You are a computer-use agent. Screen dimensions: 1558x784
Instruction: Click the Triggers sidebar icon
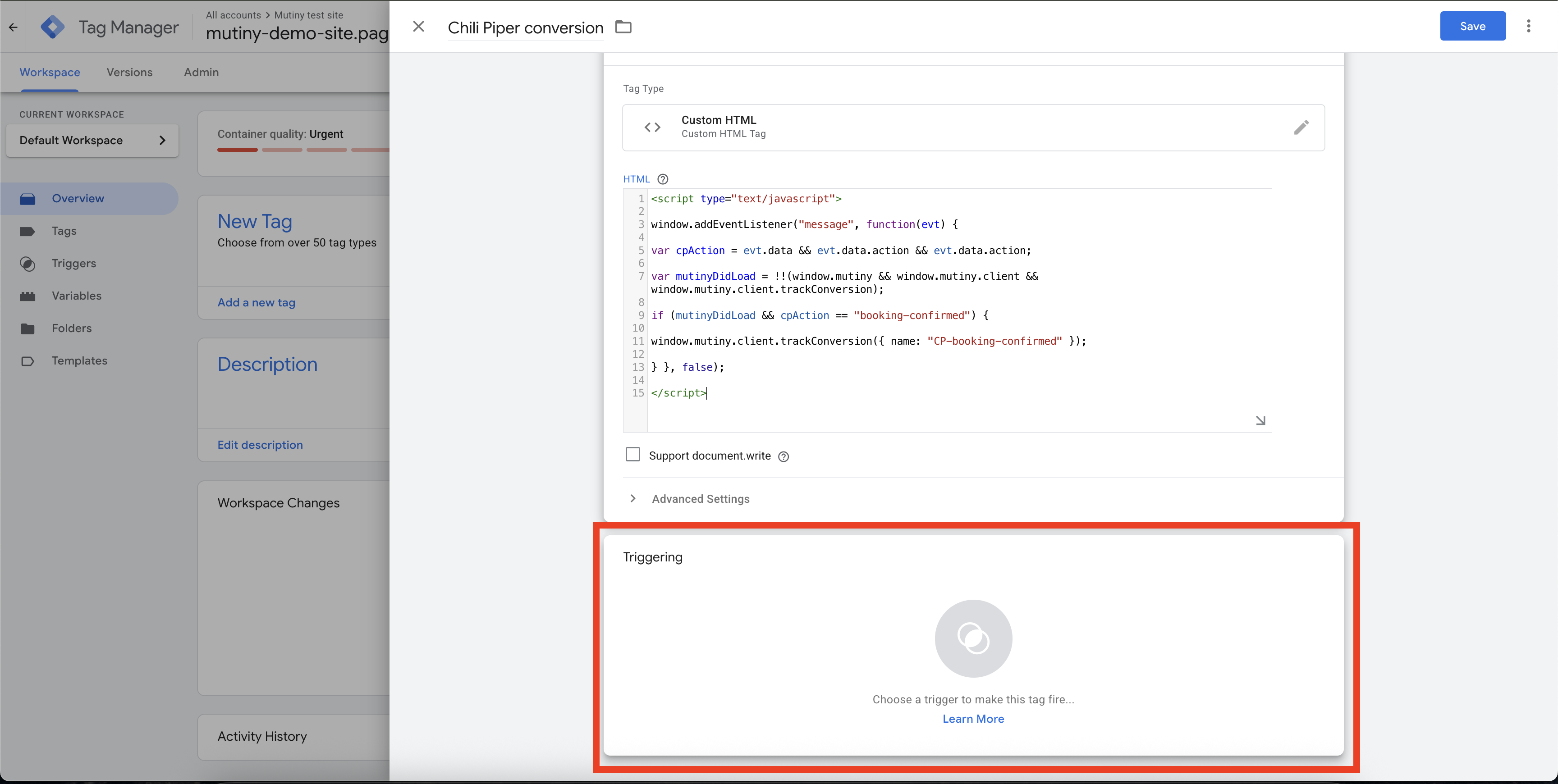point(27,264)
